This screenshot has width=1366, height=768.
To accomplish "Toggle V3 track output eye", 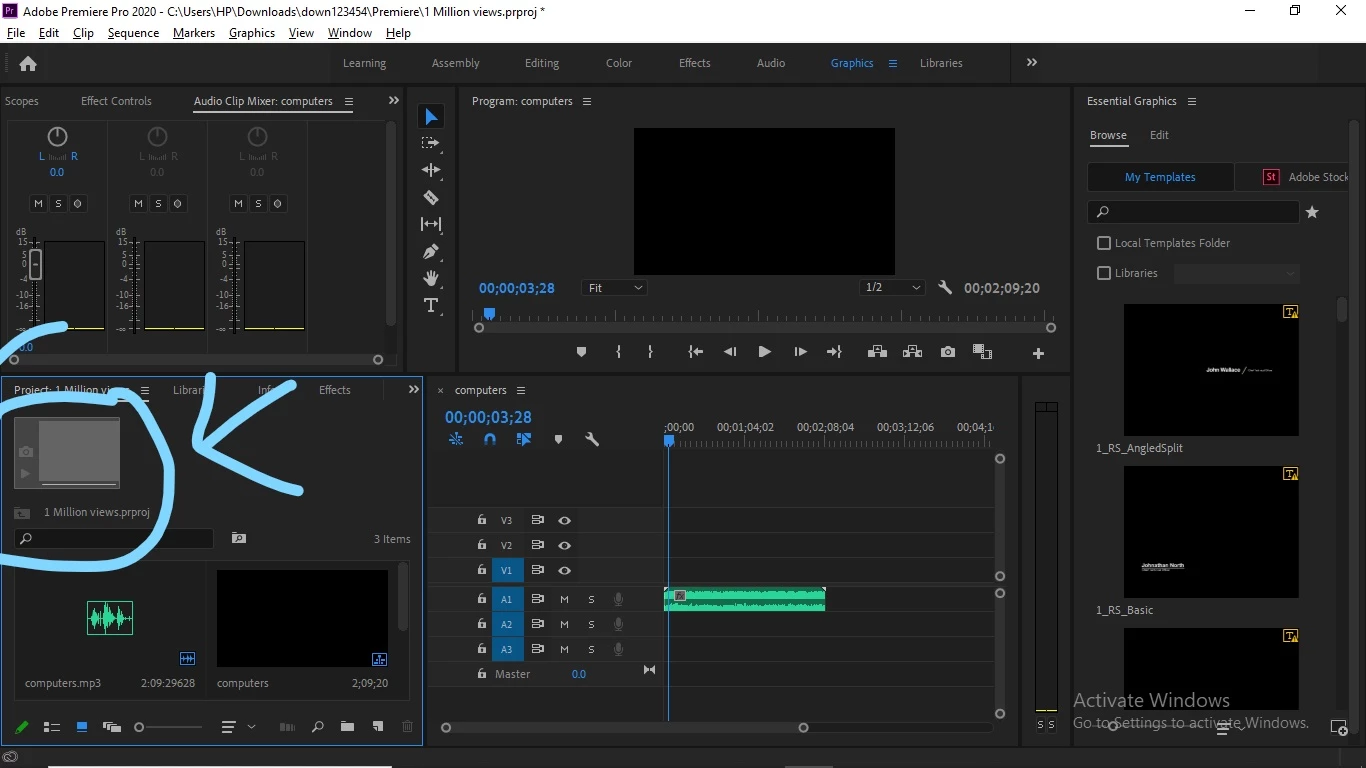I will [x=564, y=521].
